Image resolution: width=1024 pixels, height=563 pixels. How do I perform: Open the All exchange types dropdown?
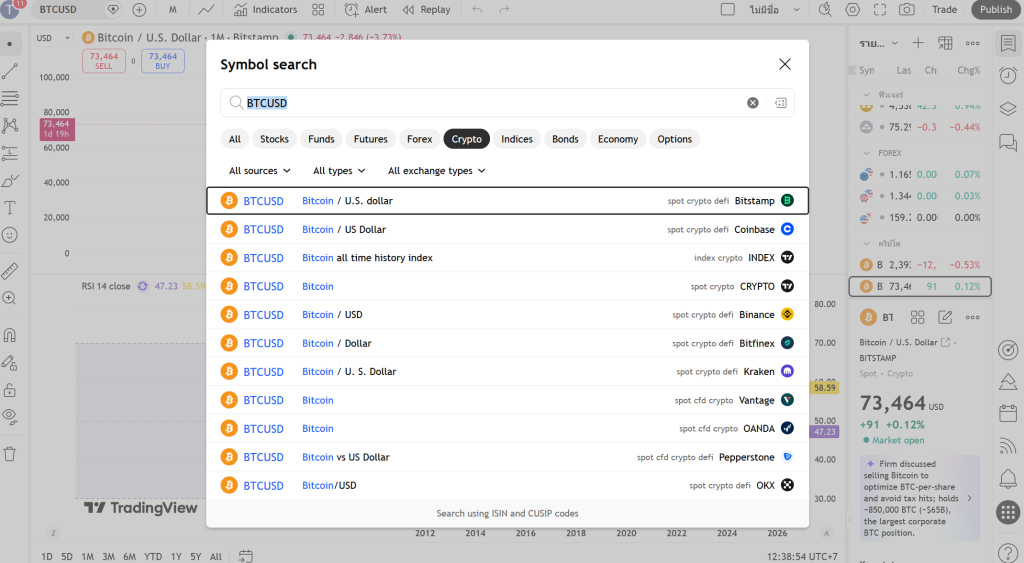click(x=436, y=170)
